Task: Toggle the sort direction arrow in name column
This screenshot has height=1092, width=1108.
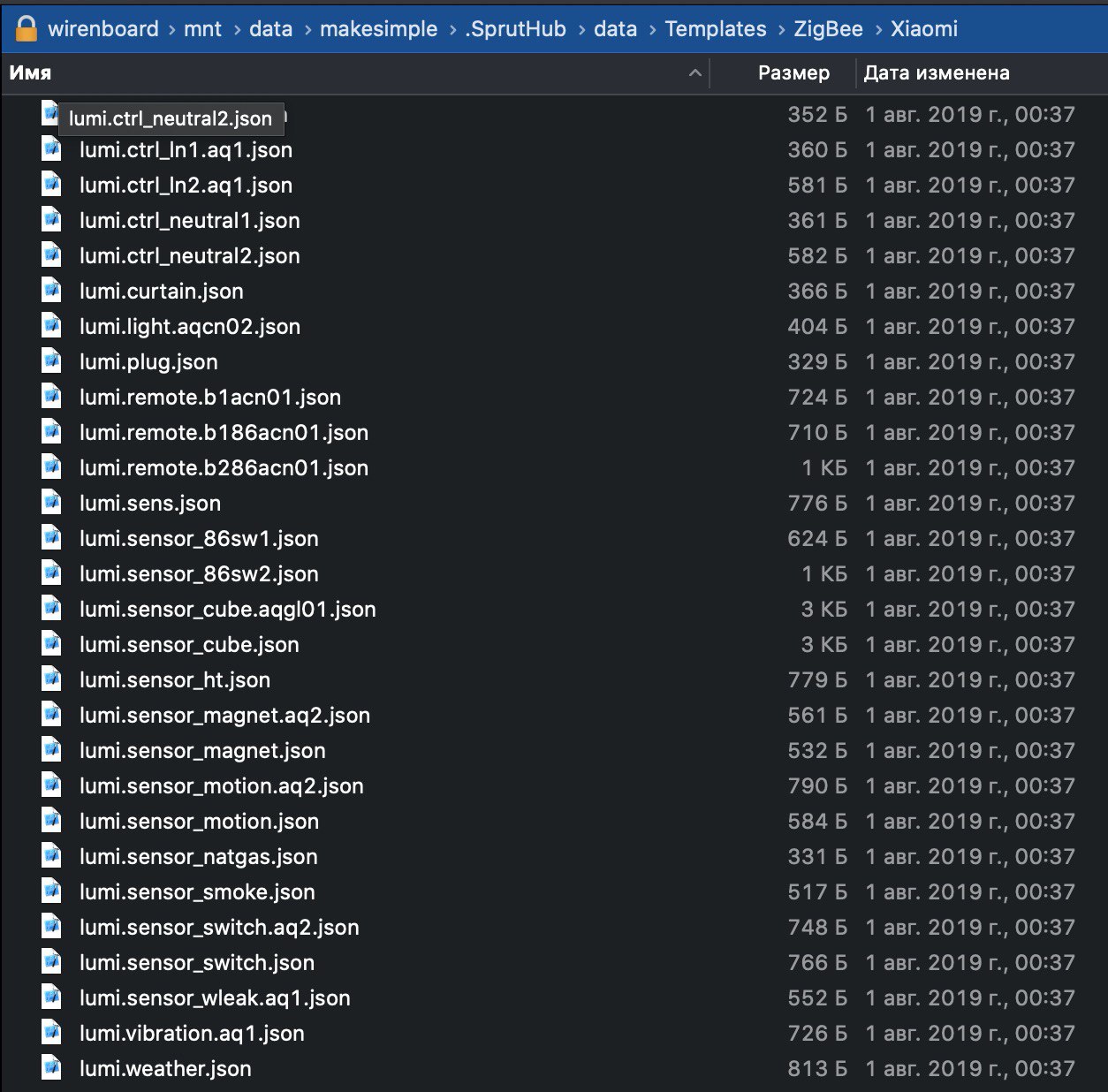Action: 695,73
